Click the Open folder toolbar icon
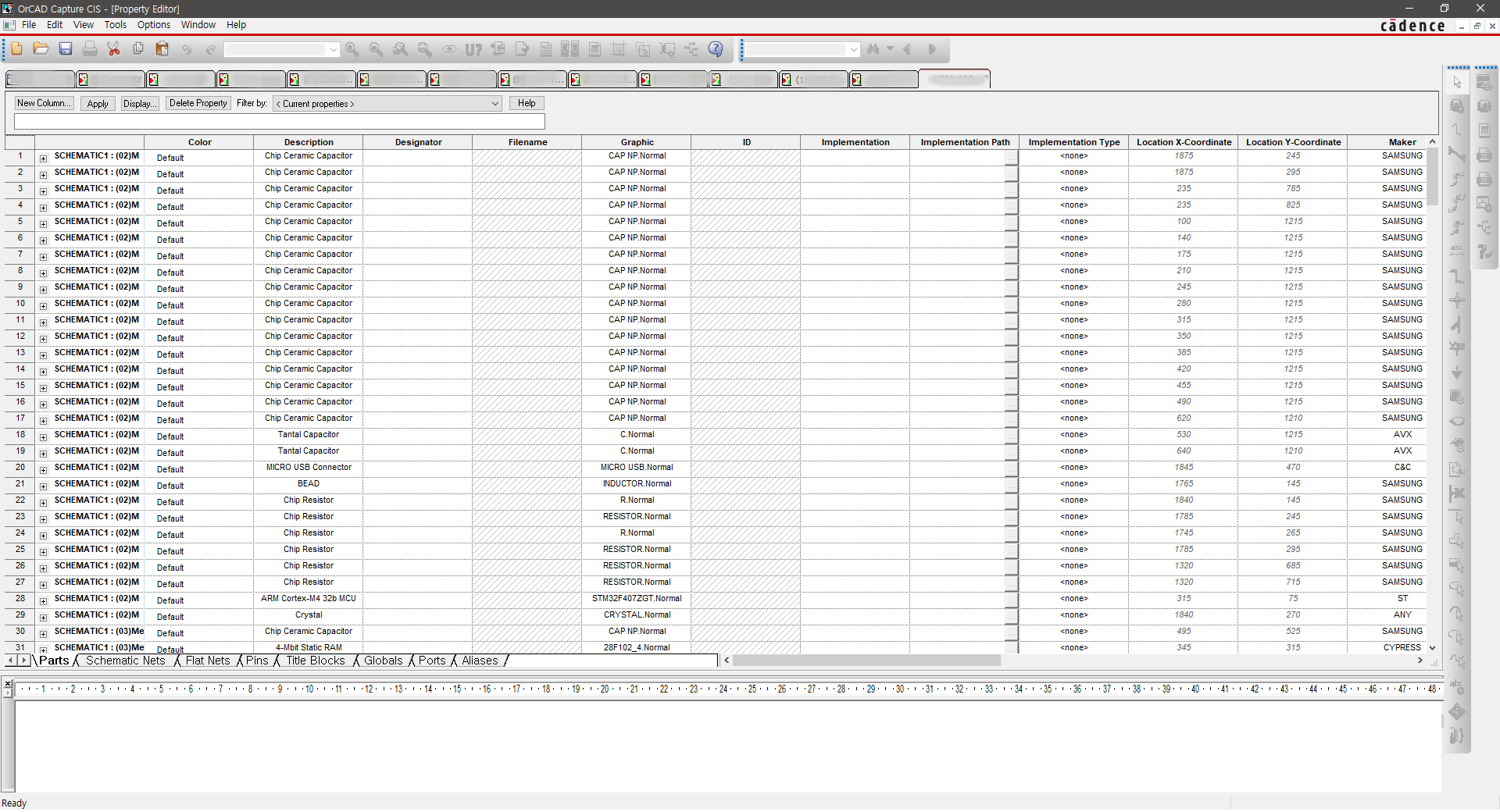 41,49
